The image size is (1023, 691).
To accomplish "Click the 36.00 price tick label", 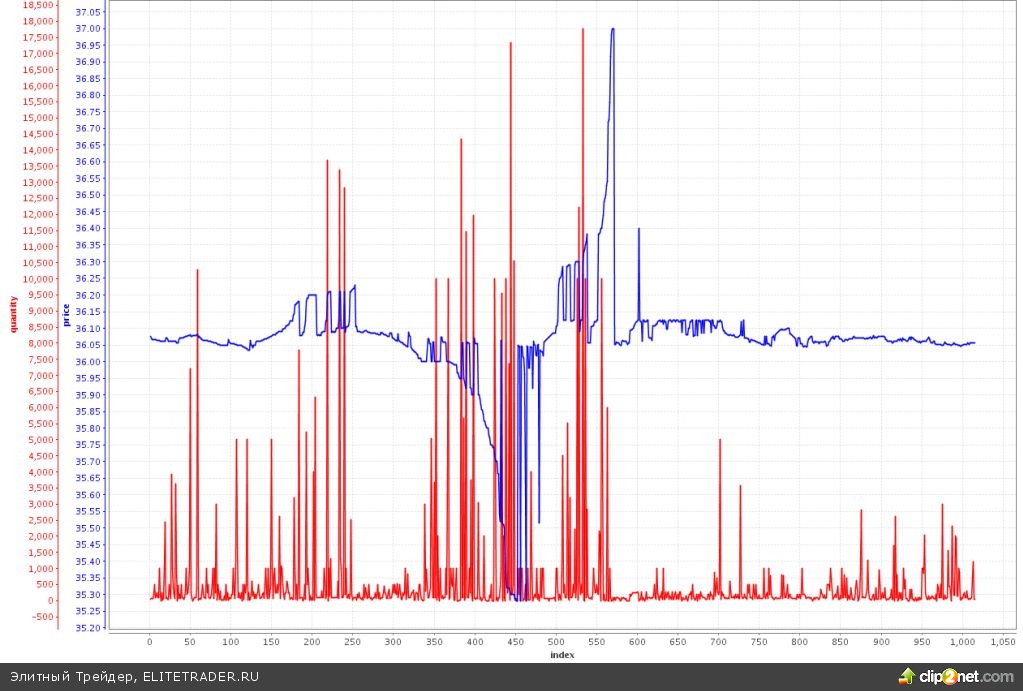I will pyautogui.click(x=88, y=362).
